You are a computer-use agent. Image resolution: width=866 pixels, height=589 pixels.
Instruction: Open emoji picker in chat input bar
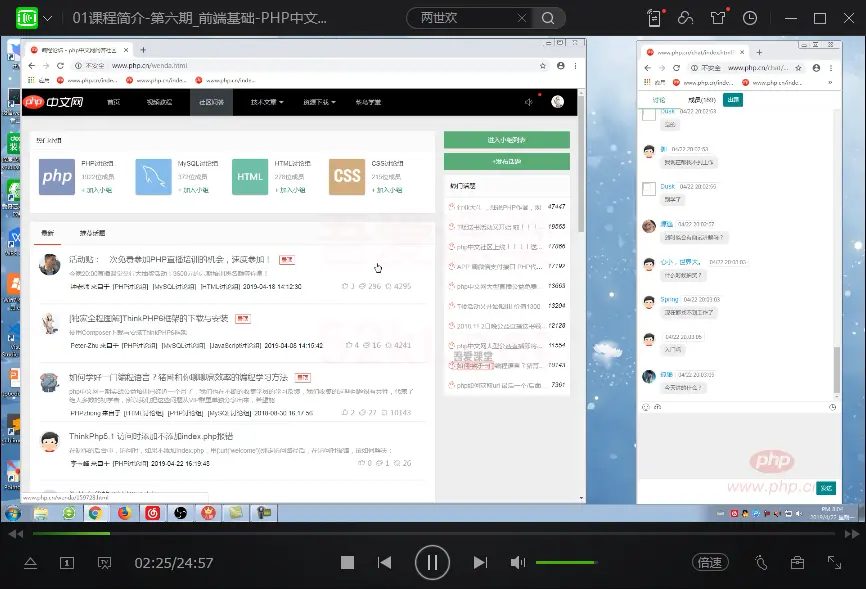pyautogui.click(x=645, y=407)
